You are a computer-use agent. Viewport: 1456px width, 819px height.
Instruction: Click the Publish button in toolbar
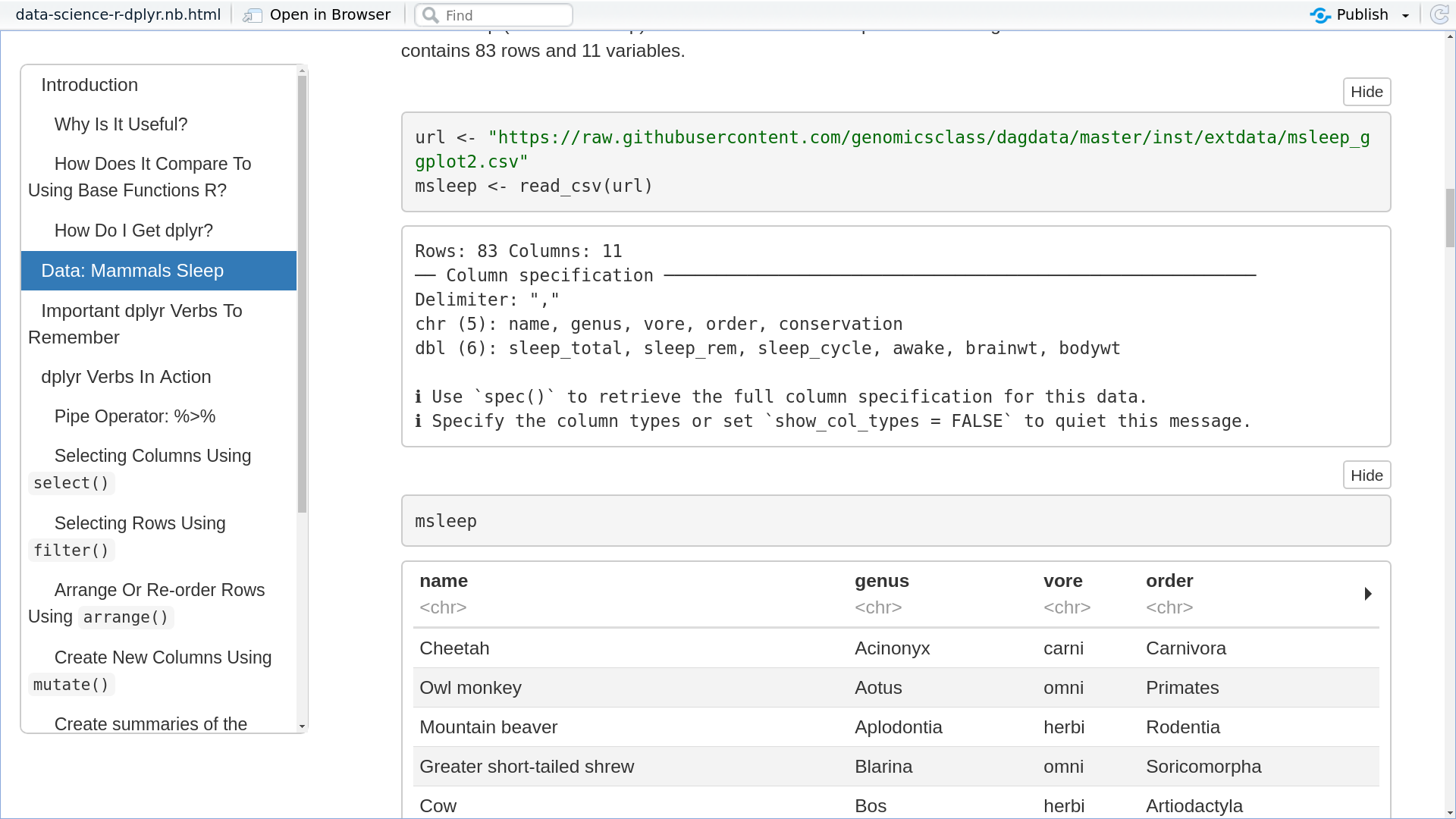pos(1359,14)
